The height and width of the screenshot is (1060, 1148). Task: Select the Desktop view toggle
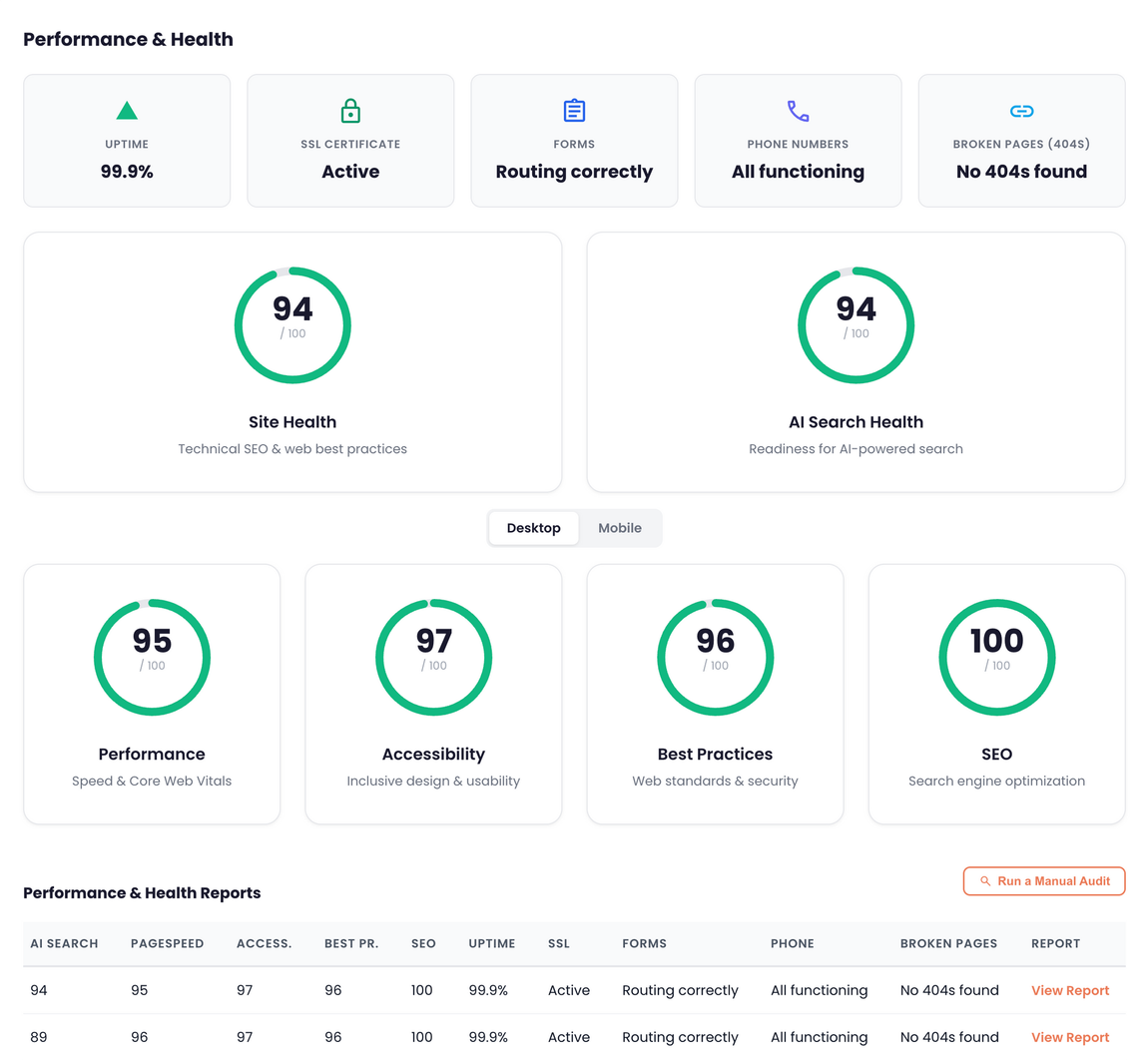pyautogui.click(x=533, y=528)
